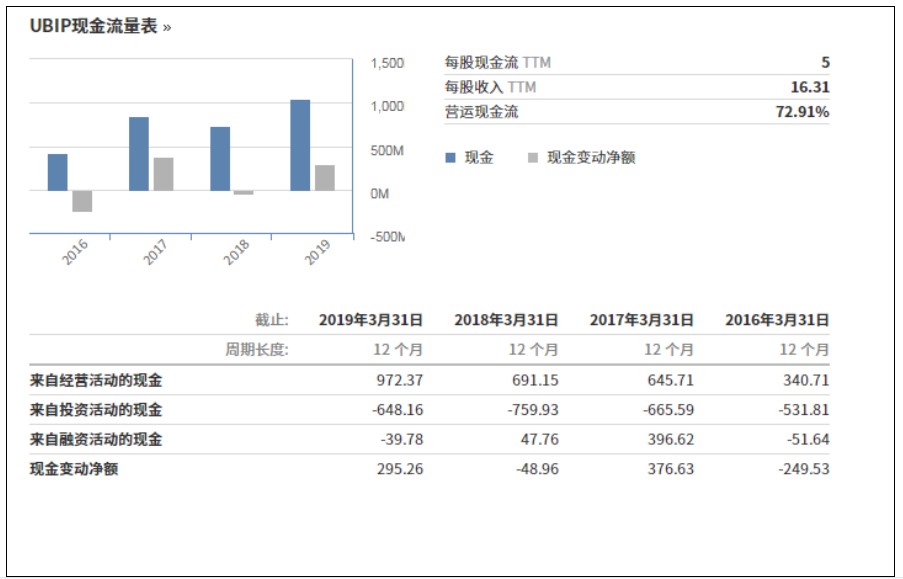
Task: Click the value -249.53
Action: coord(804,469)
